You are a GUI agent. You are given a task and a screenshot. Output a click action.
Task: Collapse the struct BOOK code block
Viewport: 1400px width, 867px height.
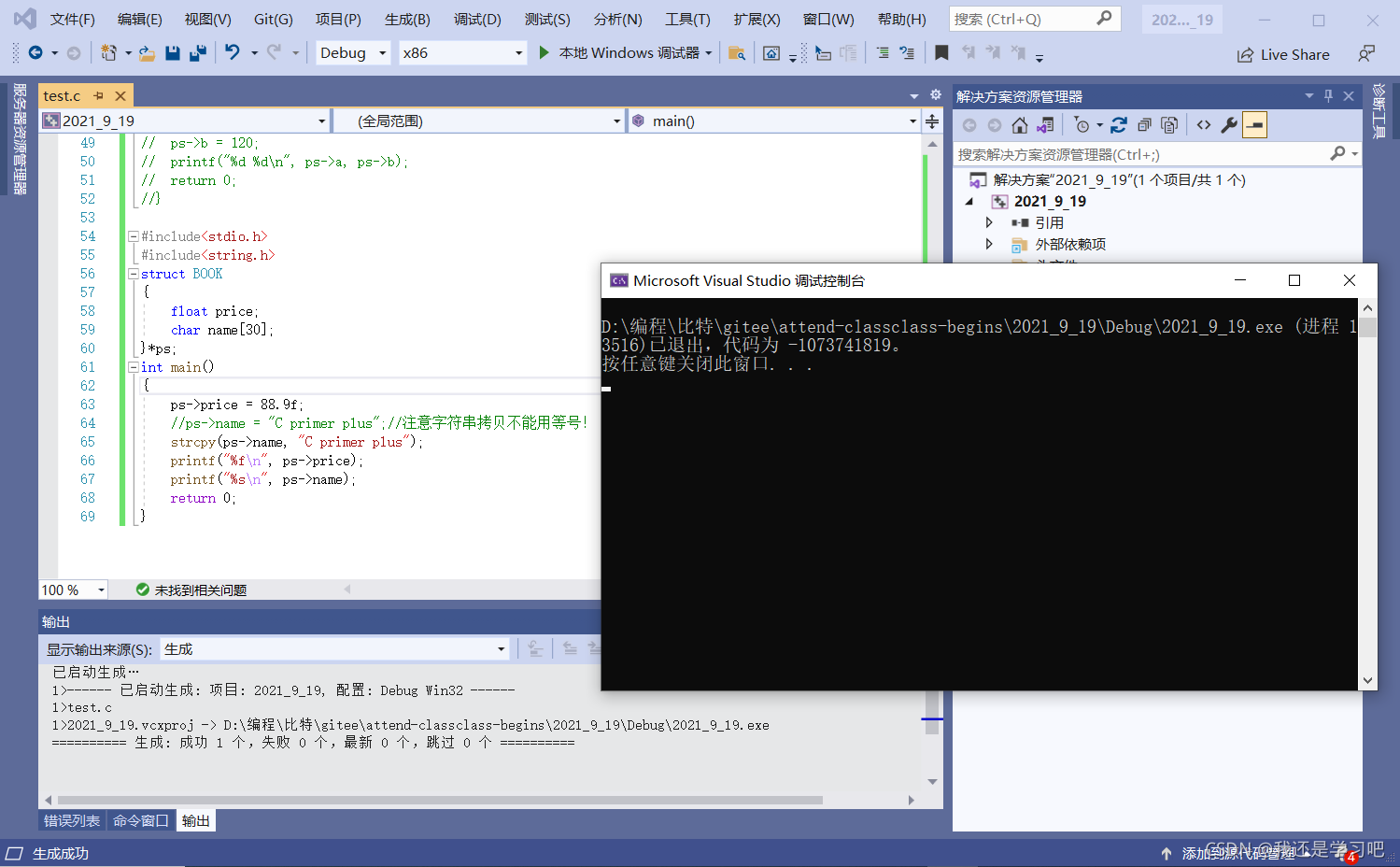tap(133, 274)
